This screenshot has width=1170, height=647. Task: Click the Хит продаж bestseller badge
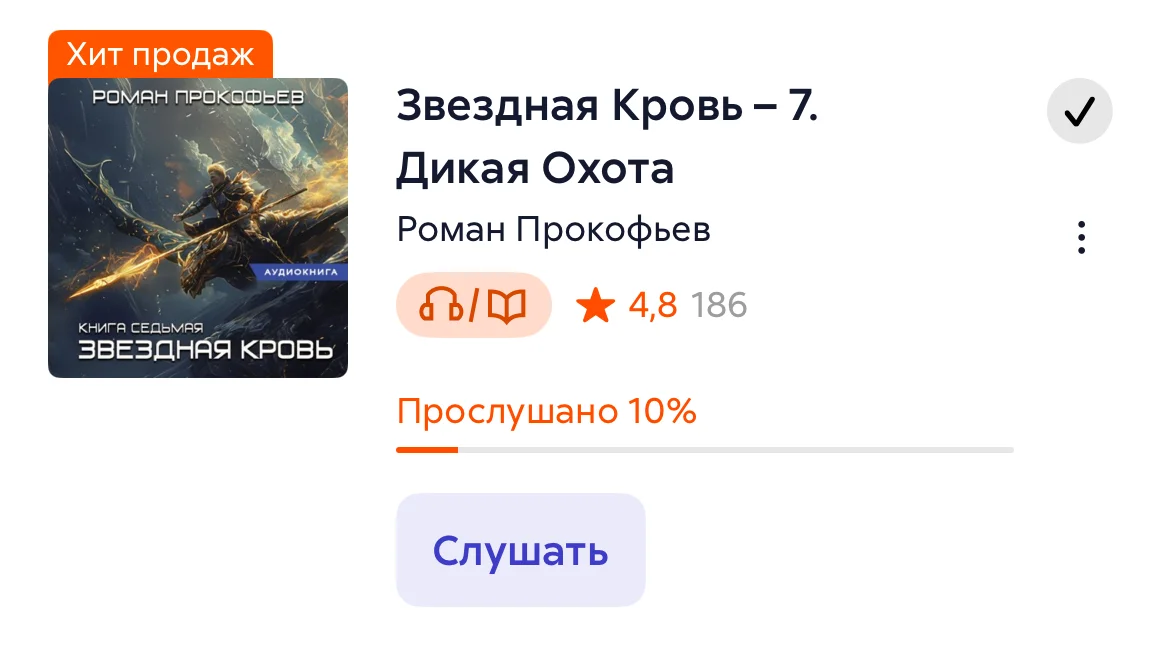tap(160, 54)
